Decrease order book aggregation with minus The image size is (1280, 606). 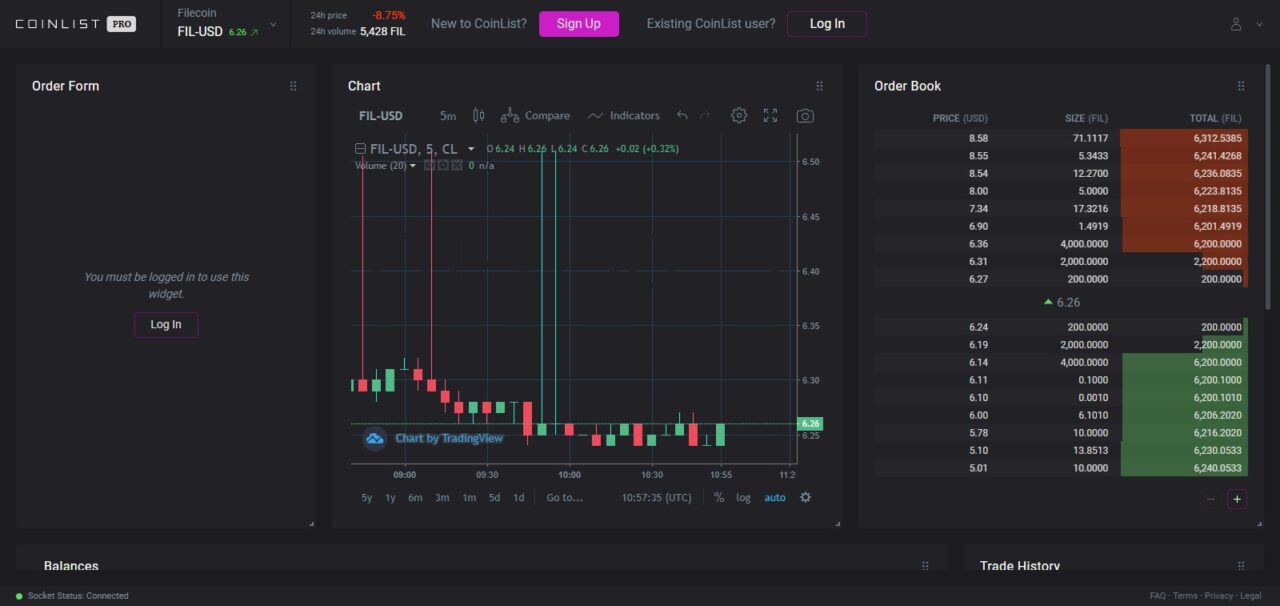pos(1211,499)
